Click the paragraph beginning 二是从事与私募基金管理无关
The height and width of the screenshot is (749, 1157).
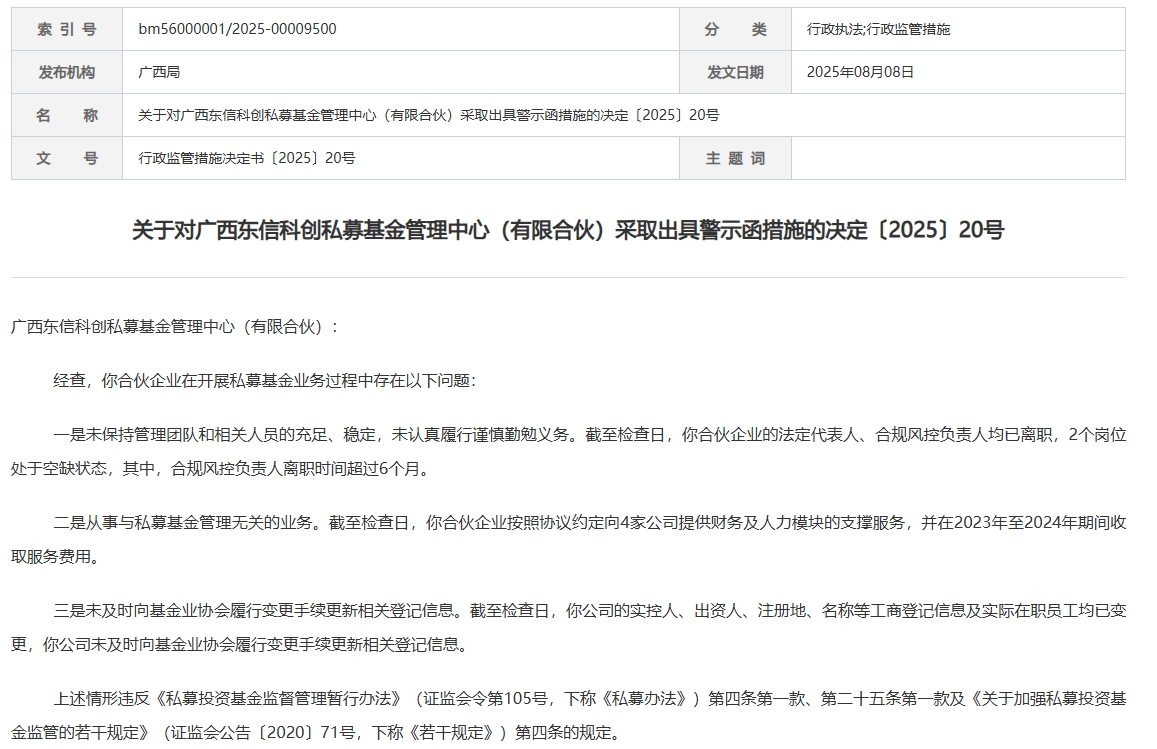[569, 539]
